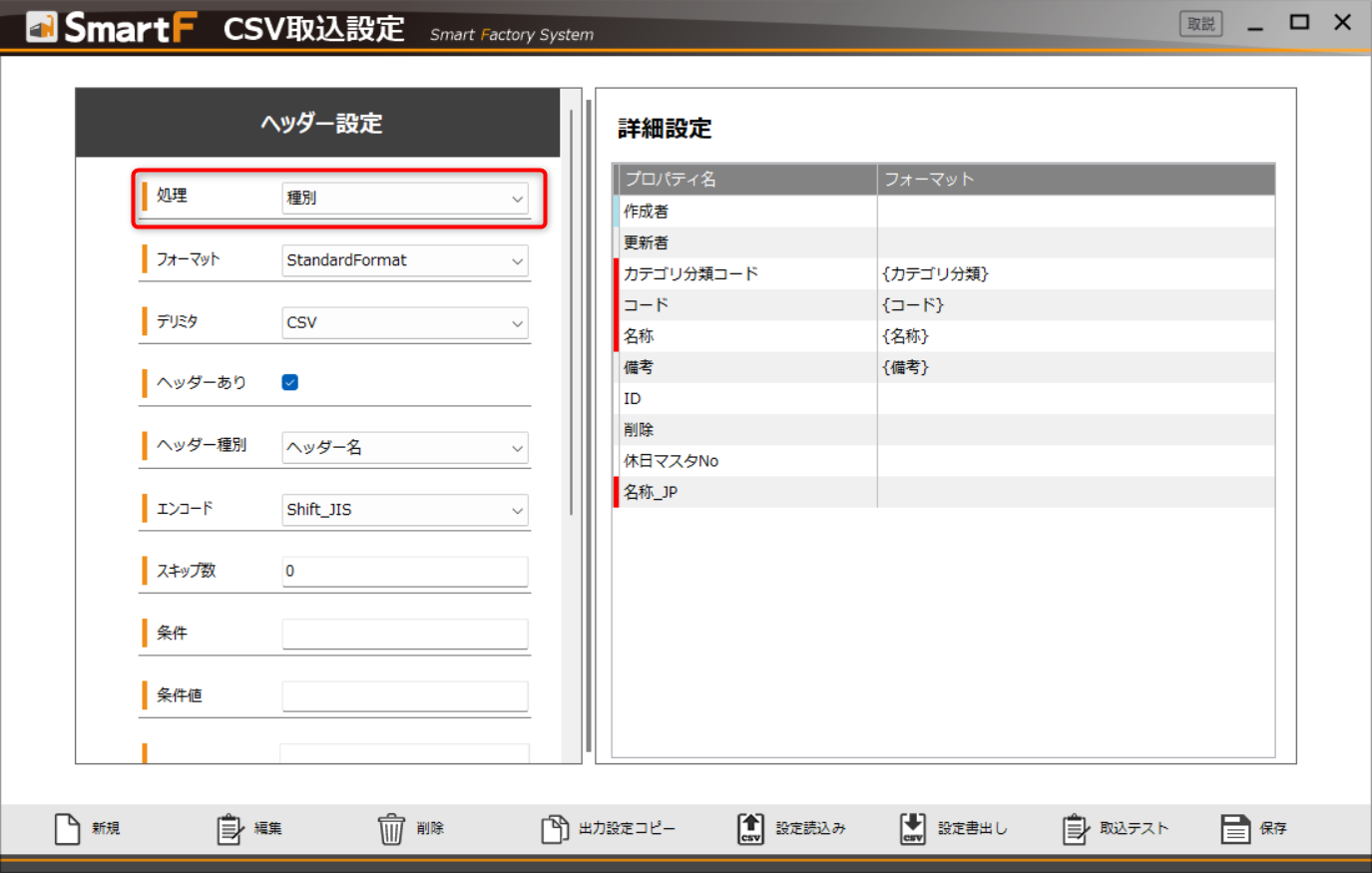Open the ヘッダー種別 dropdown

(404, 448)
